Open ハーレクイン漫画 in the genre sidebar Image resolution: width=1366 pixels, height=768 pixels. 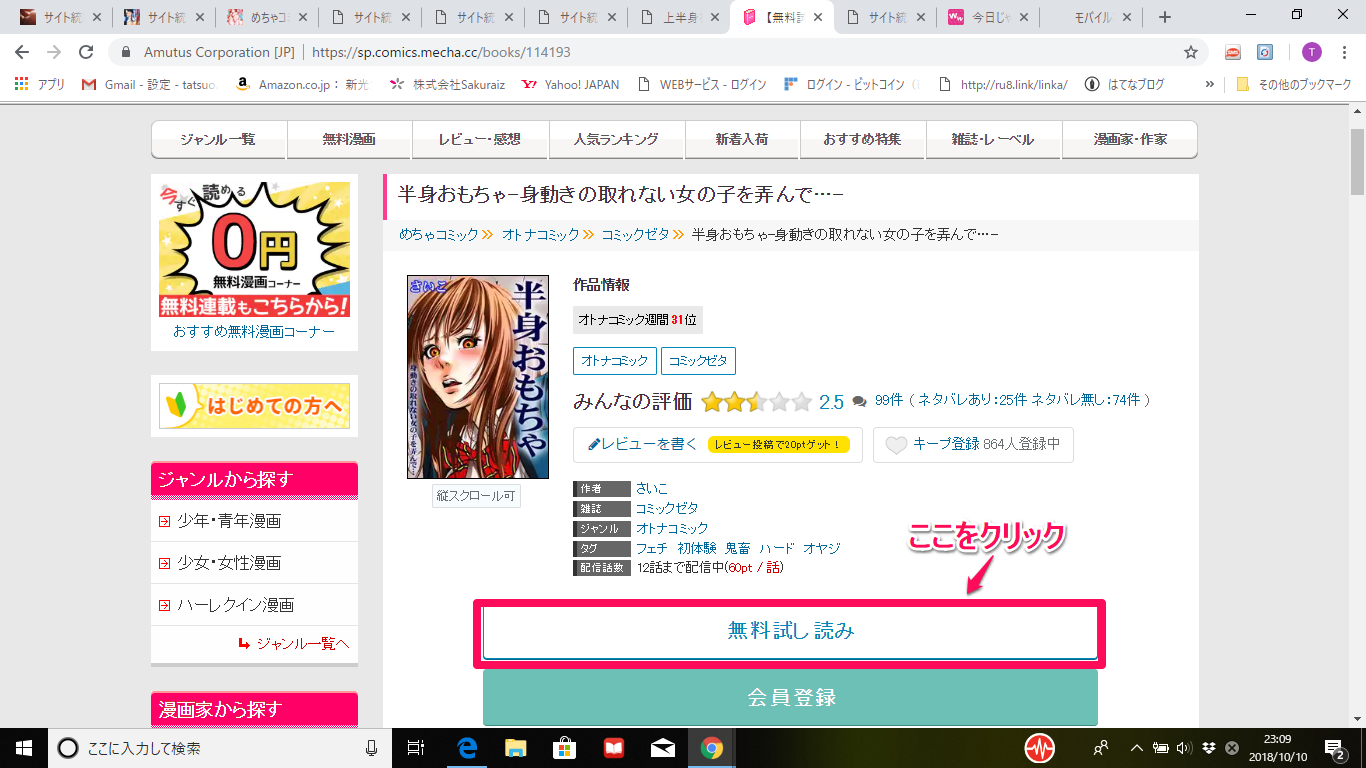pyautogui.click(x=236, y=605)
